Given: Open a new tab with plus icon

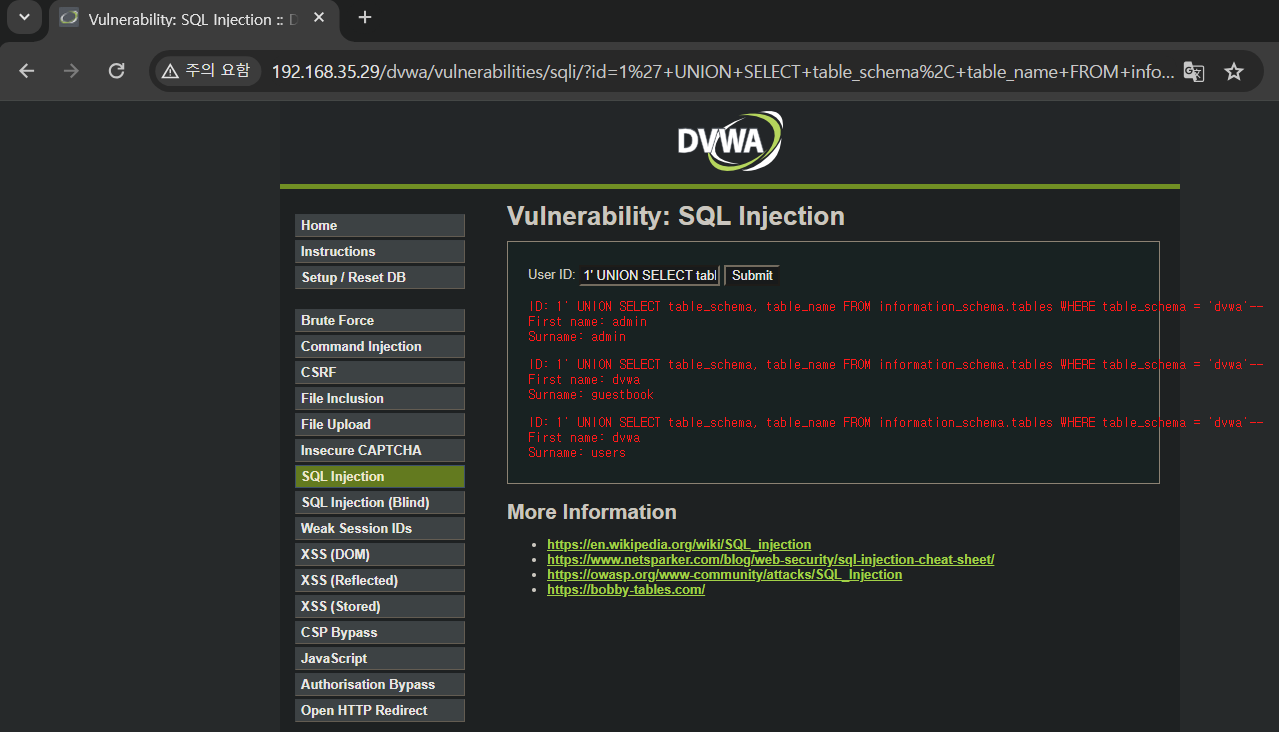Looking at the screenshot, I should (365, 17).
